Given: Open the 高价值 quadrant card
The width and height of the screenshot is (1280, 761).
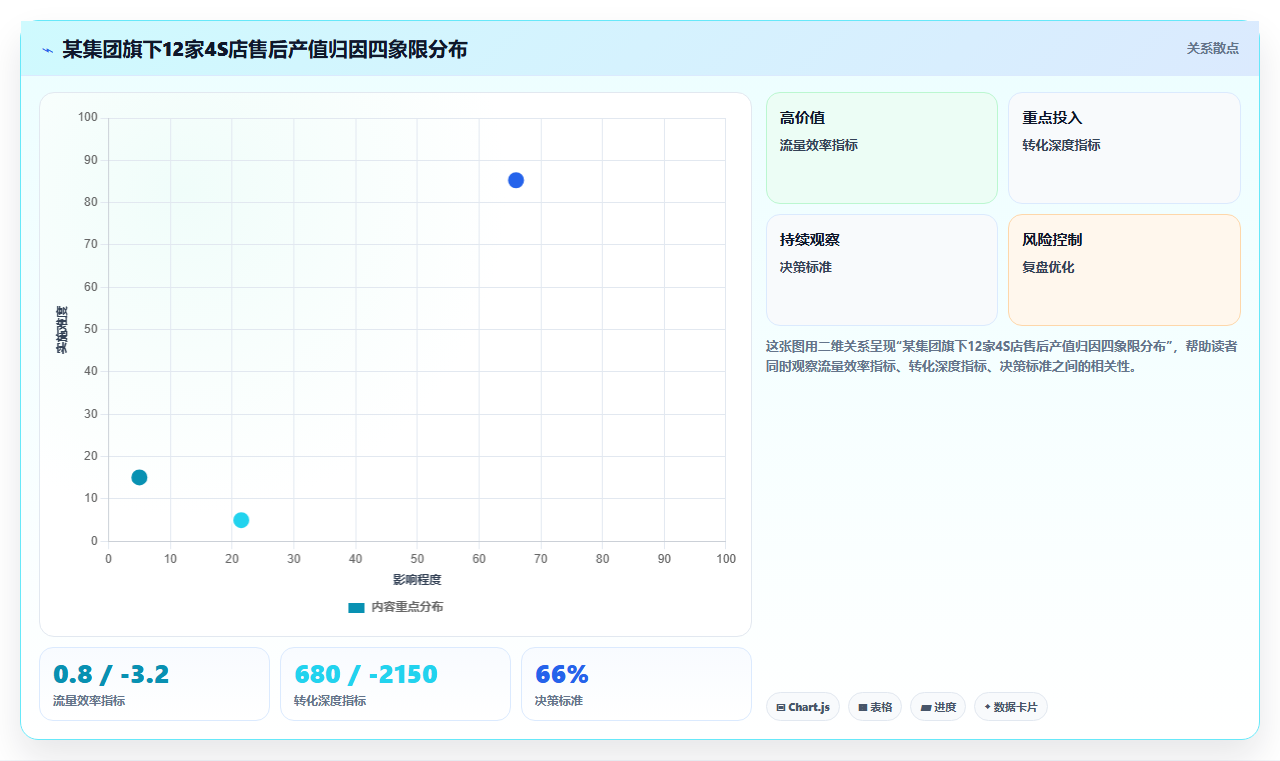Looking at the screenshot, I should click(x=882, y=148).
